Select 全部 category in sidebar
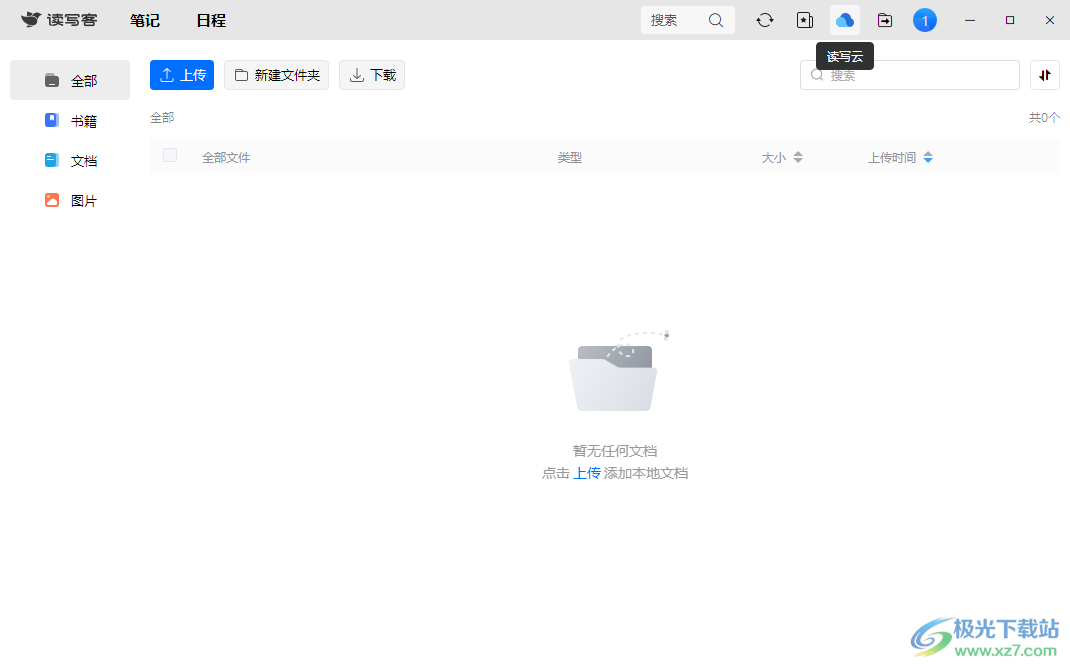 [x=70, y=81]
